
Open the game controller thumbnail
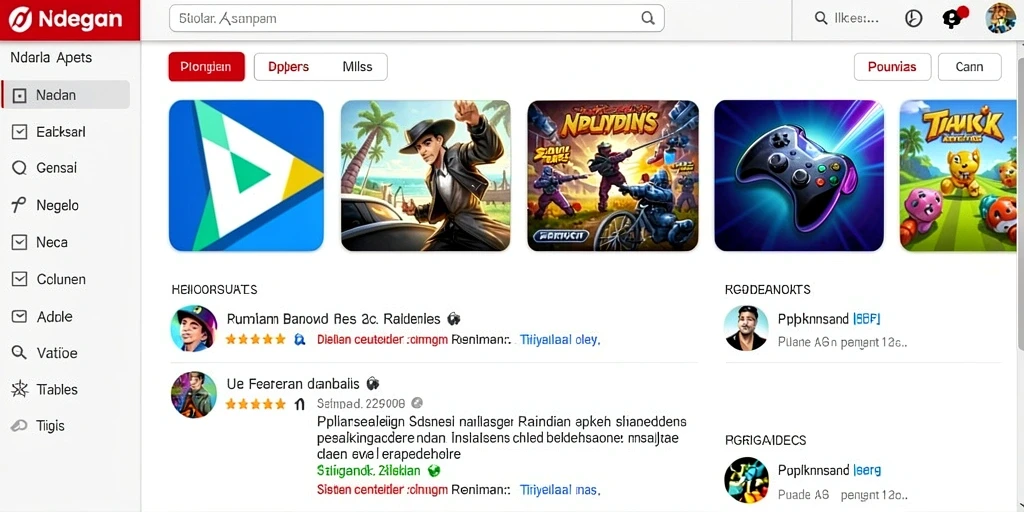(x=799, y=176)
